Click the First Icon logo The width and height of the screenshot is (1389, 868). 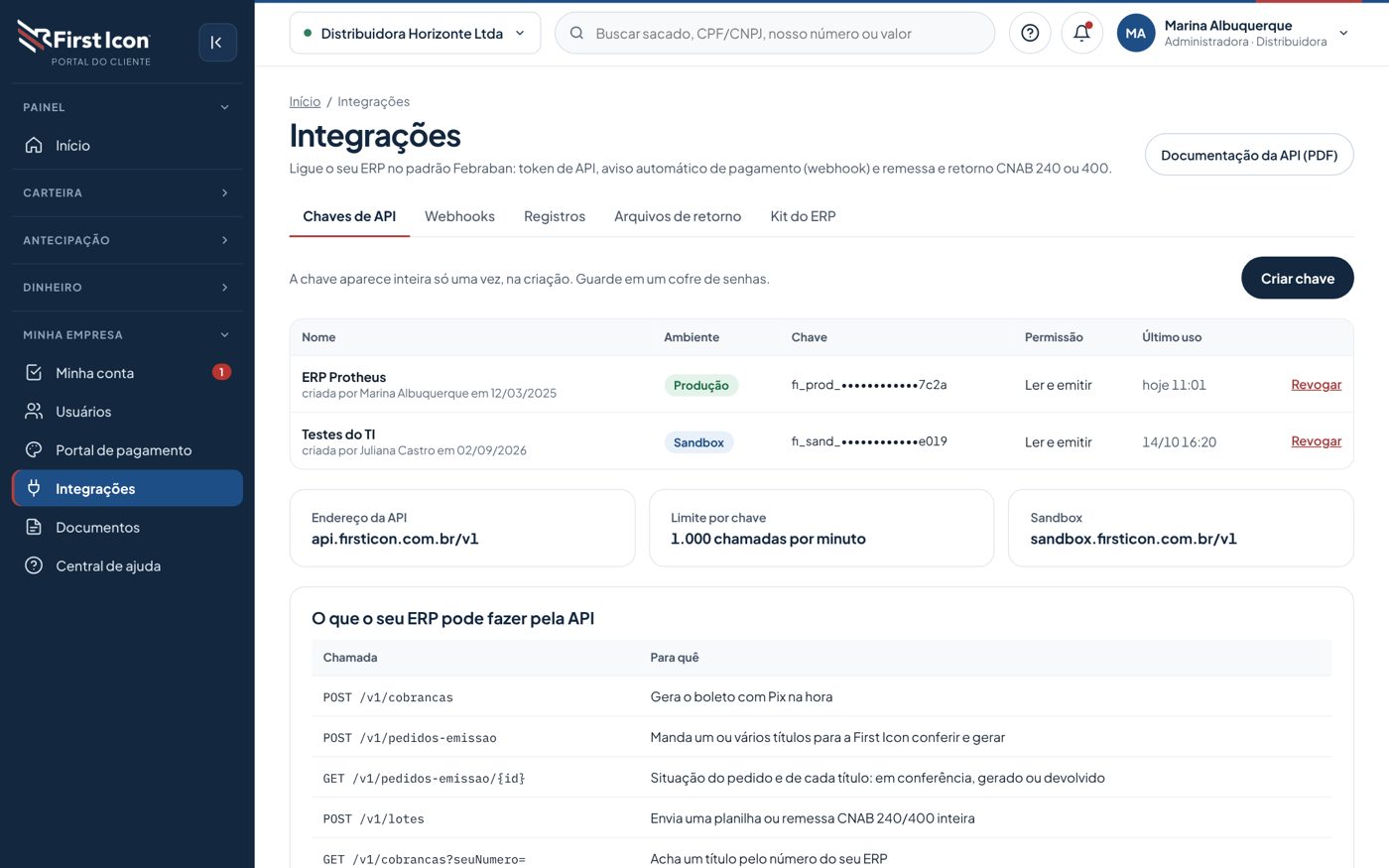point(83,44)
